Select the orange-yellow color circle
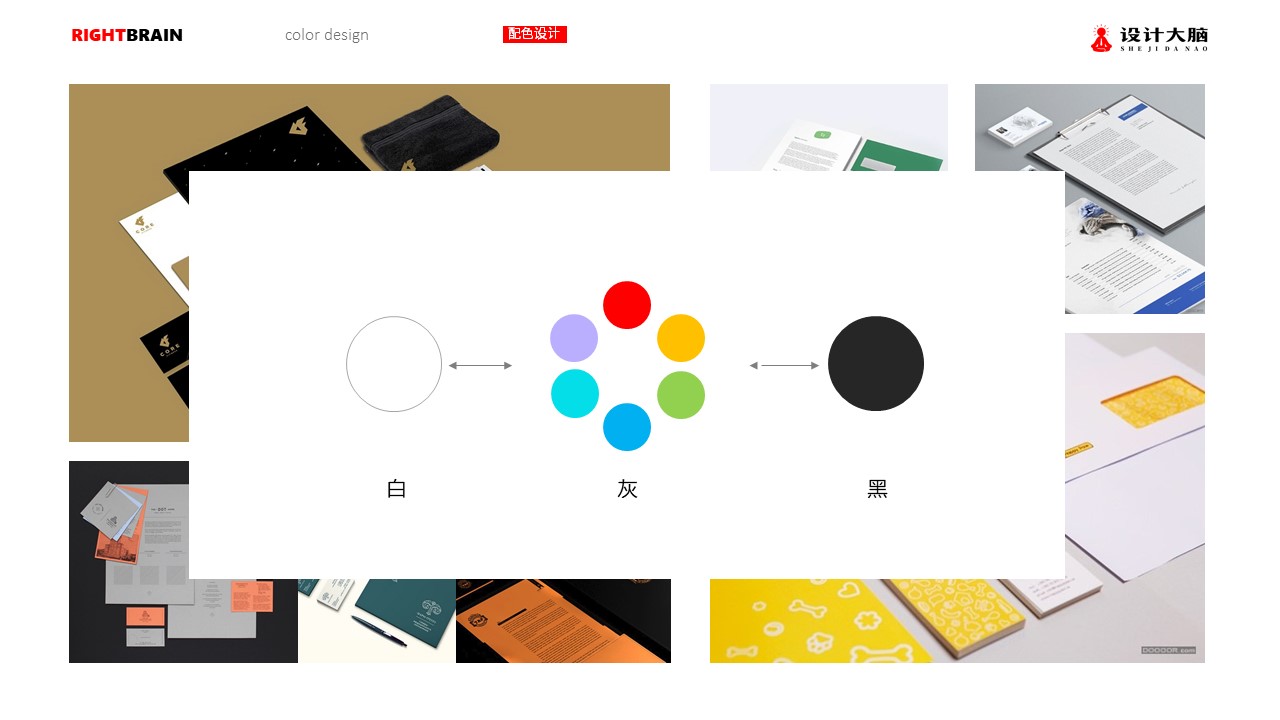Viewport: 1280px width, 720px height. point(681,338)
